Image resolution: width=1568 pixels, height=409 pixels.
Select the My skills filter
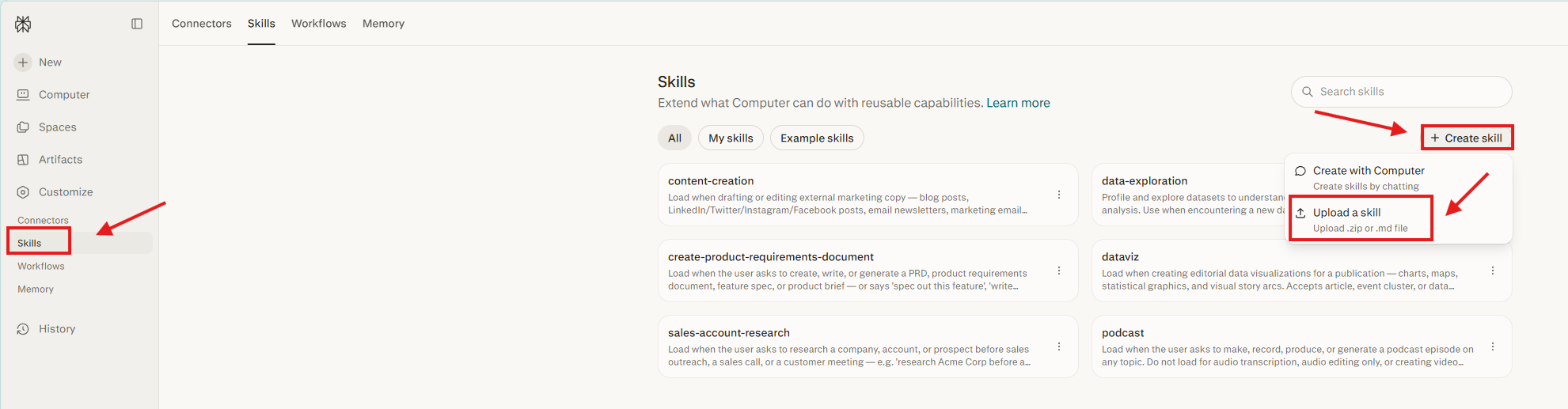731,138
